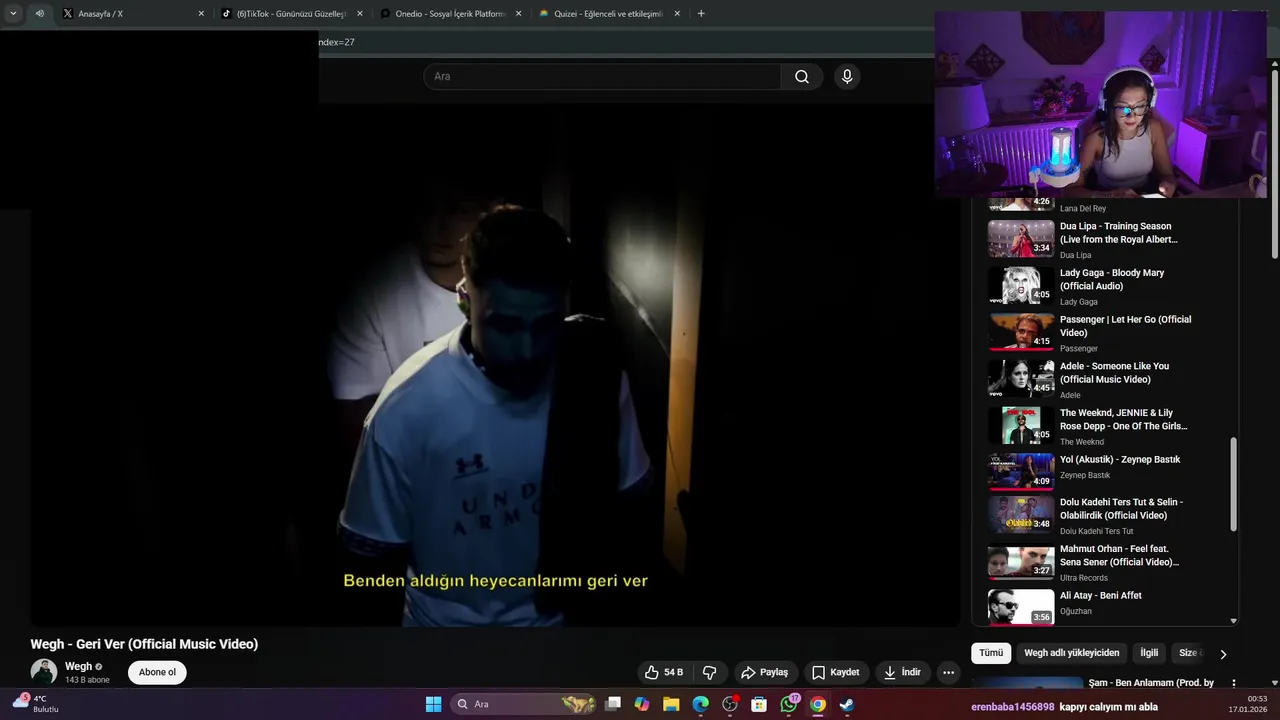Like the Wegh video with thumbs-up

pos(664,672)
